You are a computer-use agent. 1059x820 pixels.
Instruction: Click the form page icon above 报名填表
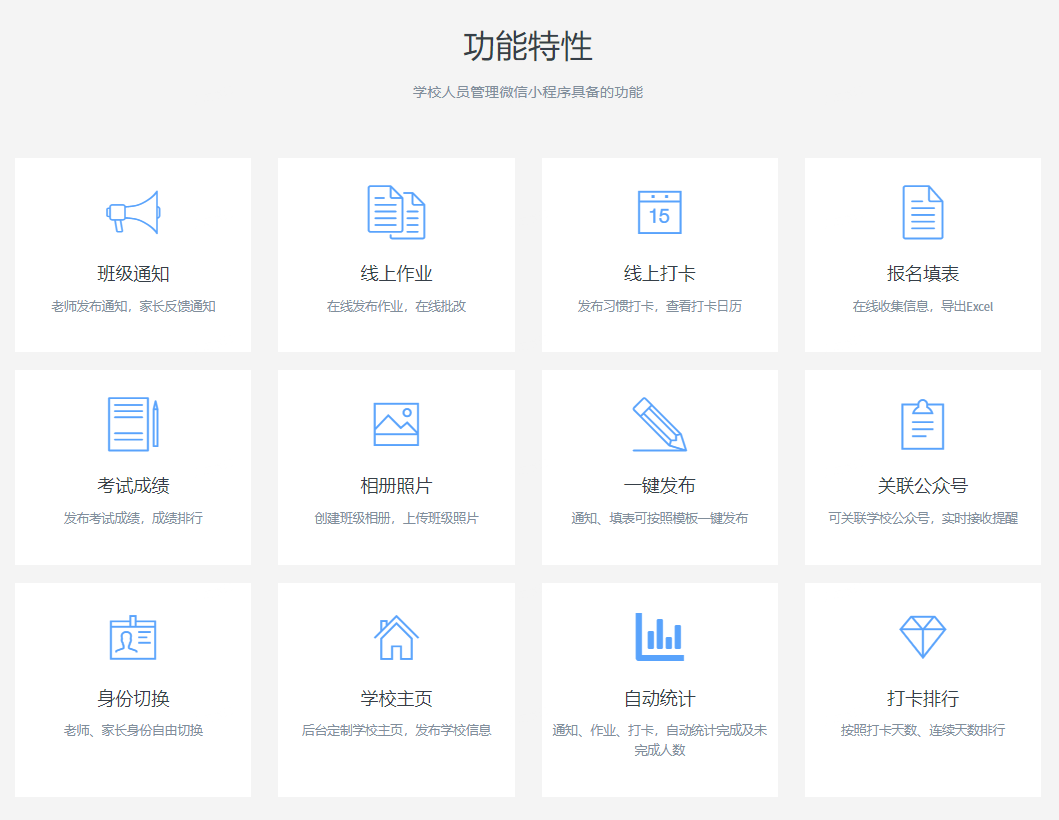click(x=922, y=212)
